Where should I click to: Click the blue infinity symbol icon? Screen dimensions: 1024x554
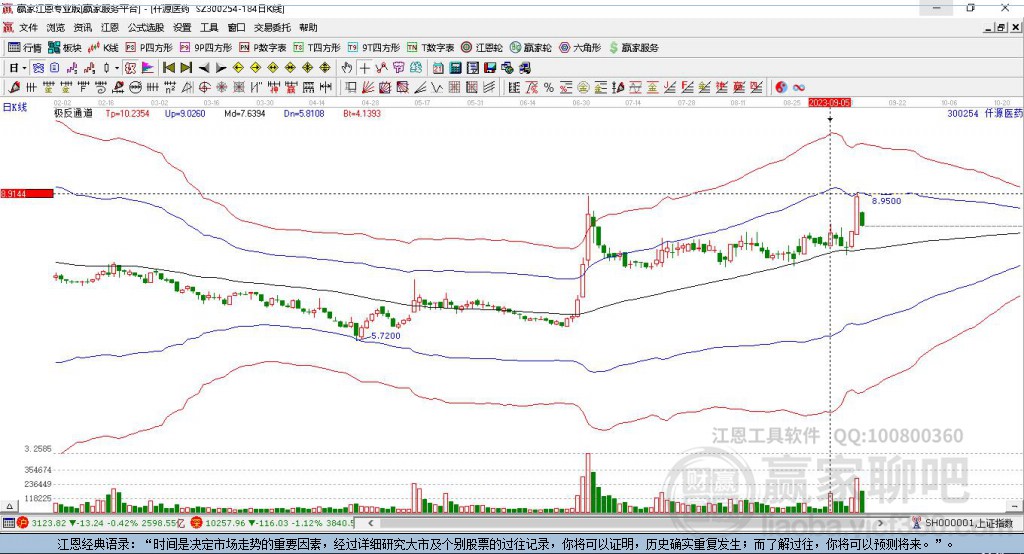tap(798, 87)
